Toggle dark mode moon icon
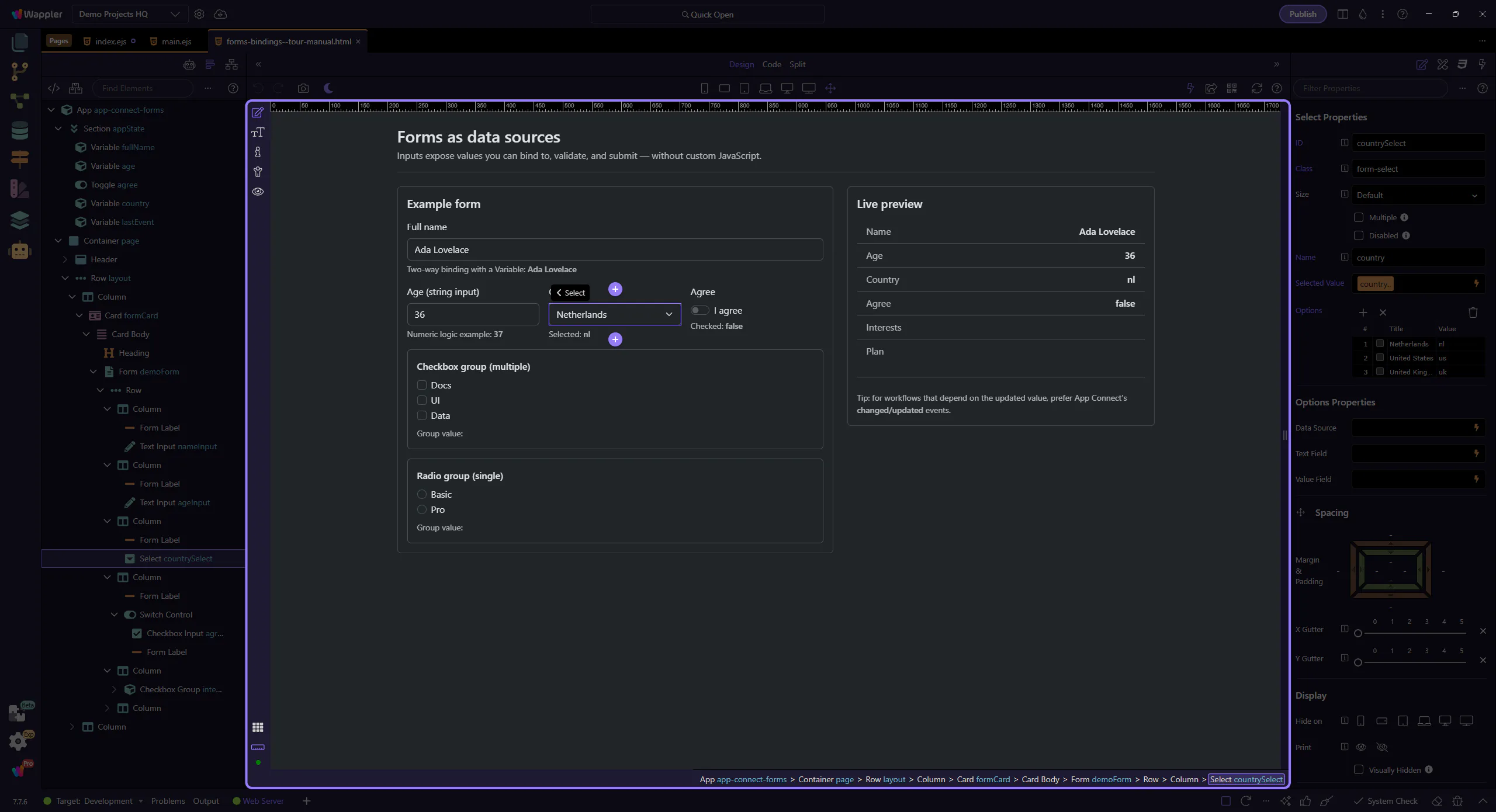The height and width of the screenshot is (812, 1496). tap(328, 88)
